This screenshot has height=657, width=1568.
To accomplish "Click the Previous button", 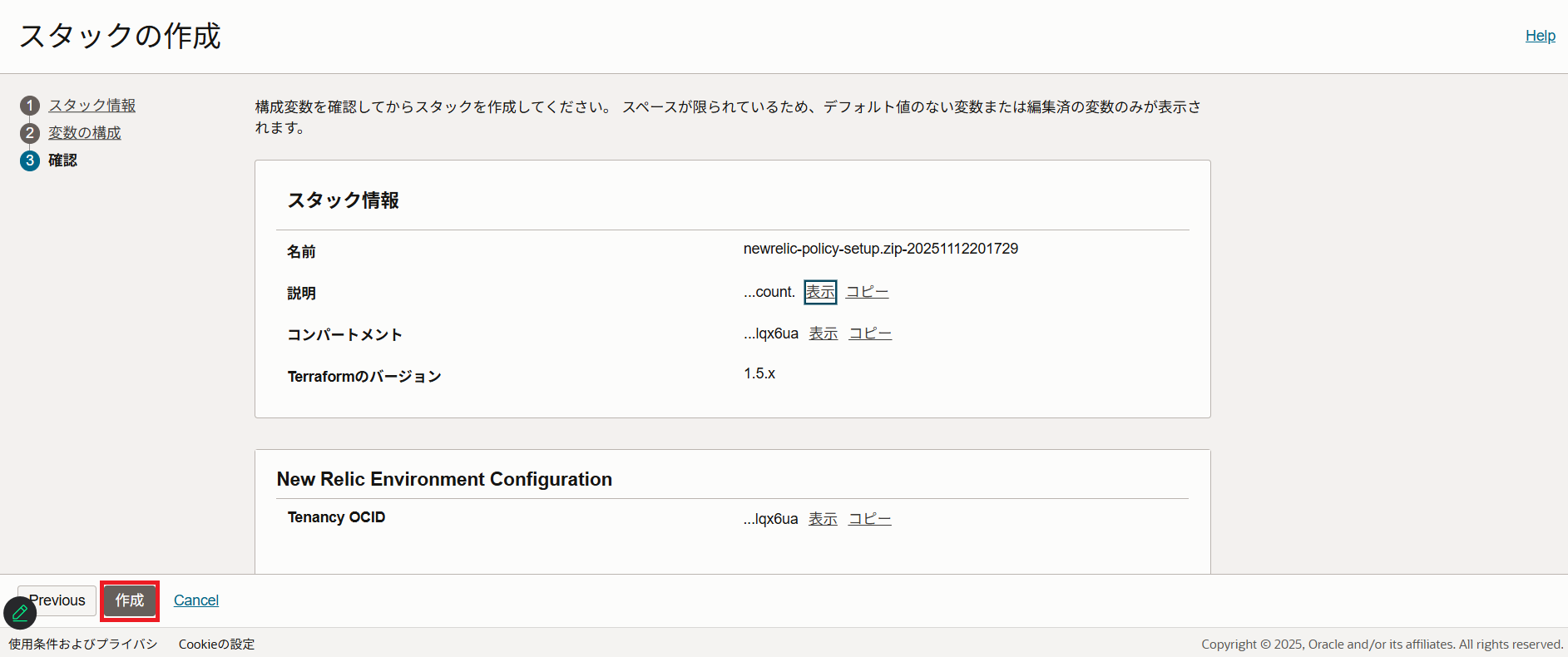I will coord(57,600).
